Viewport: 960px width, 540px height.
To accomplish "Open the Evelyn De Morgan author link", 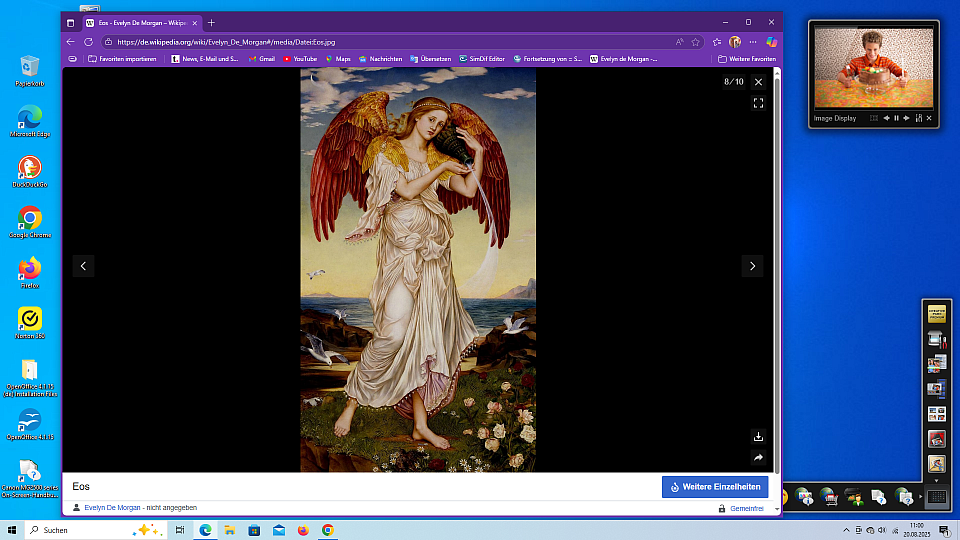I will pos(112,508).
